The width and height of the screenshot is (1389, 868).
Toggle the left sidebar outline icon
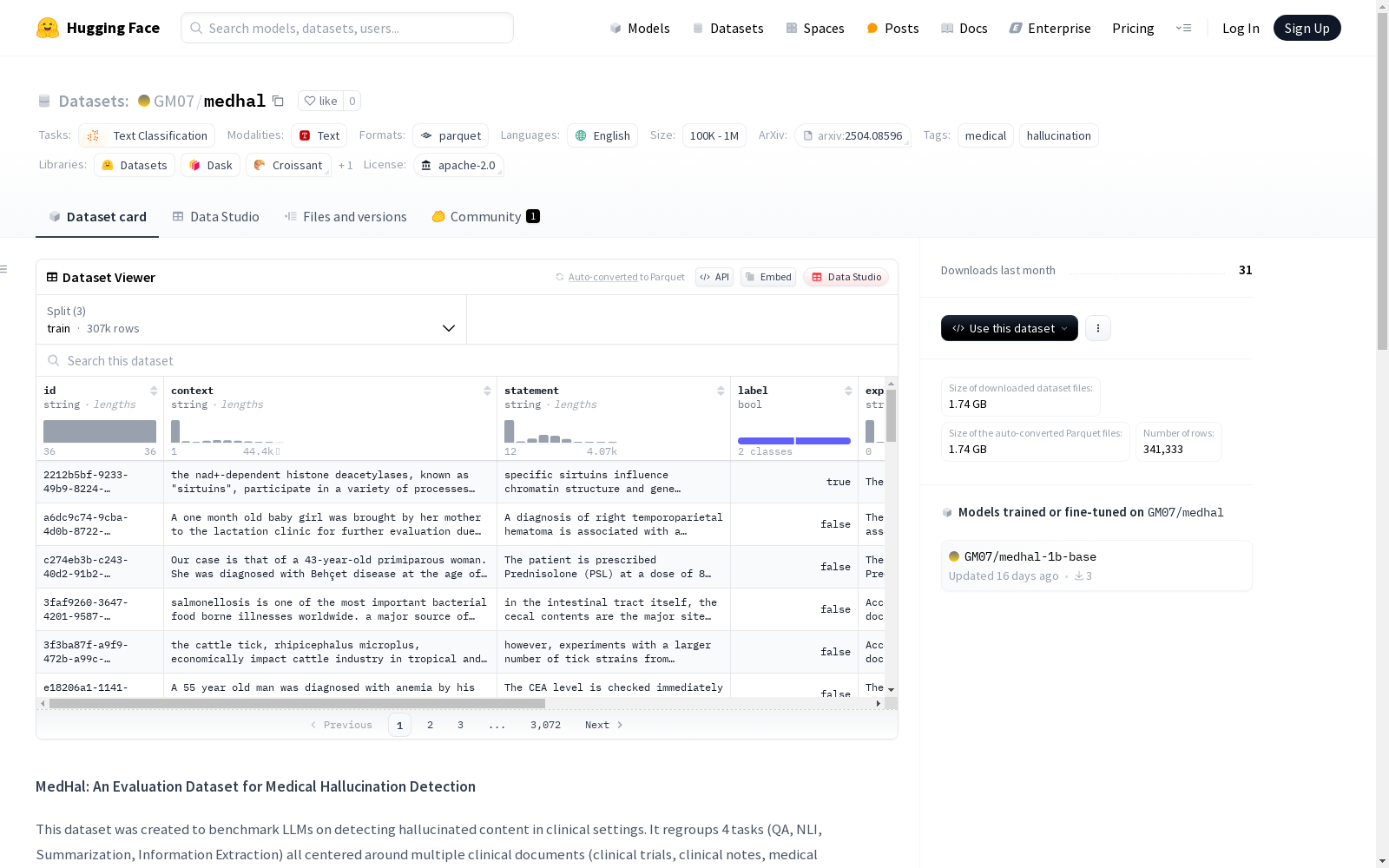click(x=3, y=269)
